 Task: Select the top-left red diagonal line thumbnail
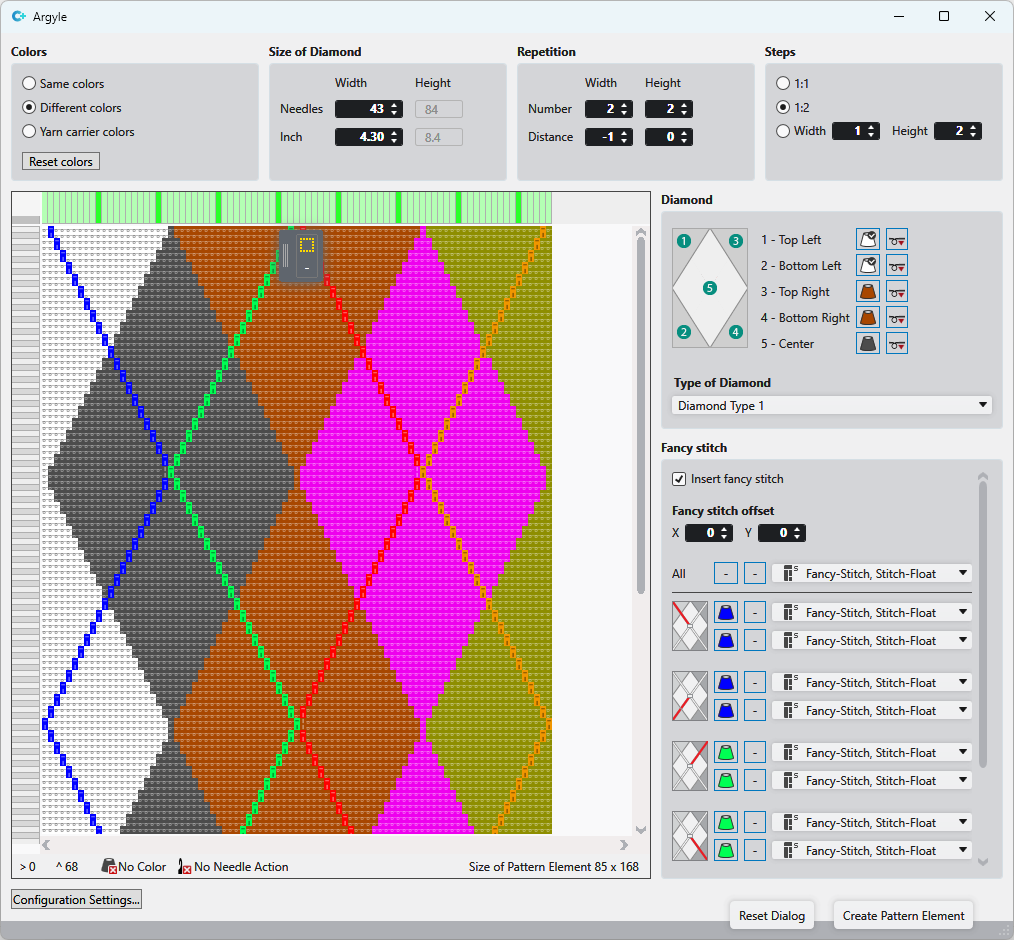(x=689, y=626)
